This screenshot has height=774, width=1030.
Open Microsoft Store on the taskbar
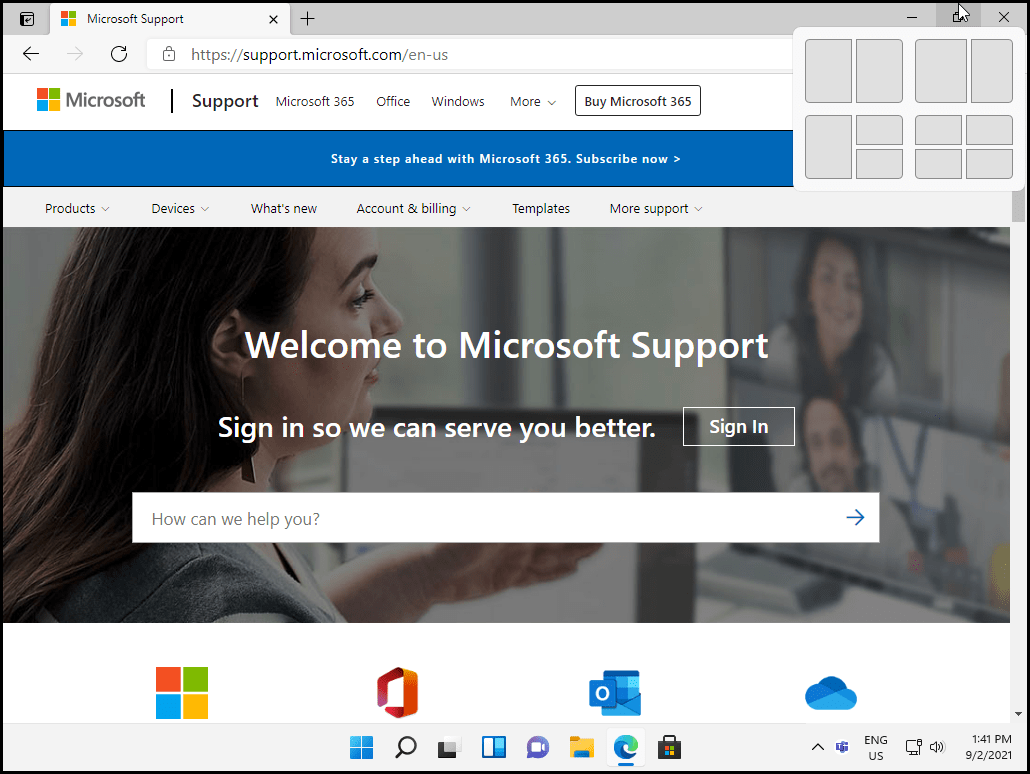669,747
